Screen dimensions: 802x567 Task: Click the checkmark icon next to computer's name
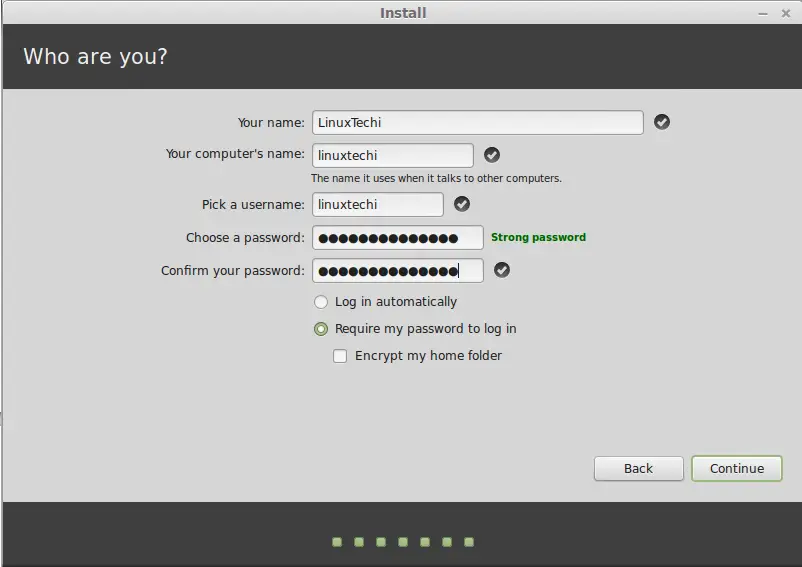pyautogui.click(x=492, y=155)
